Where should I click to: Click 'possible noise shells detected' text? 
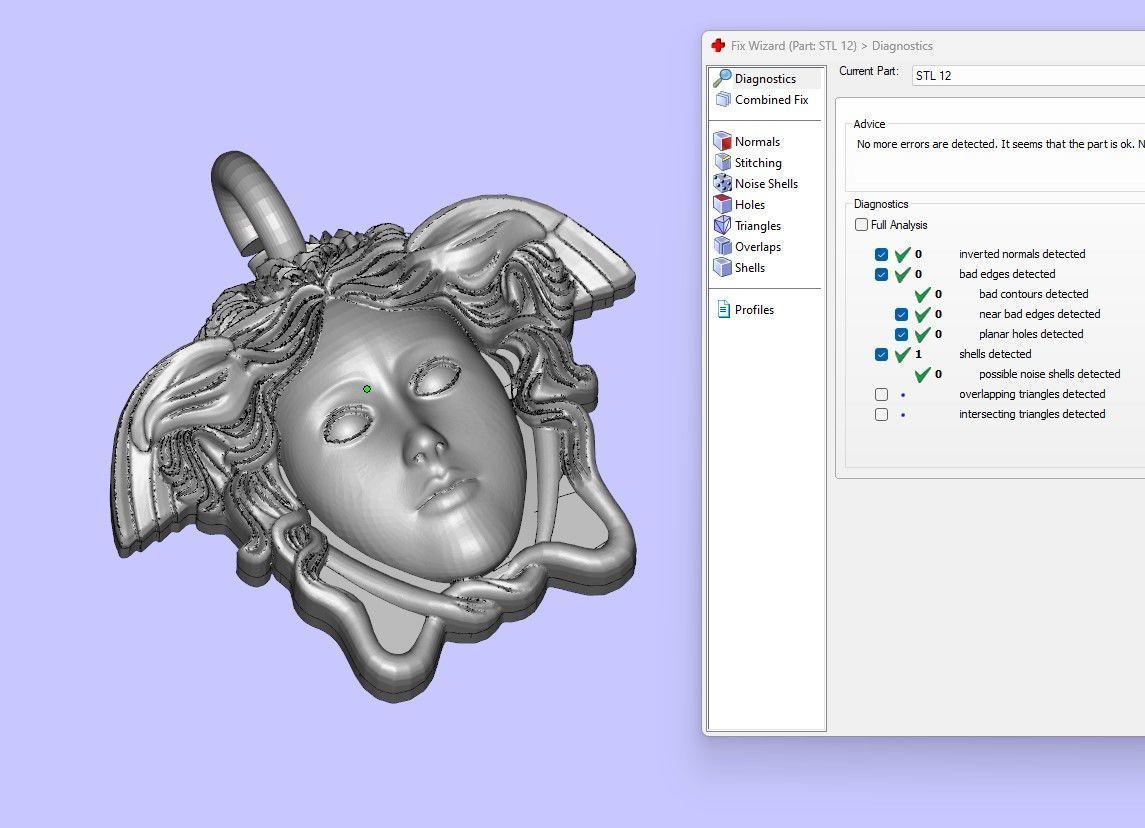point(1049,374)
